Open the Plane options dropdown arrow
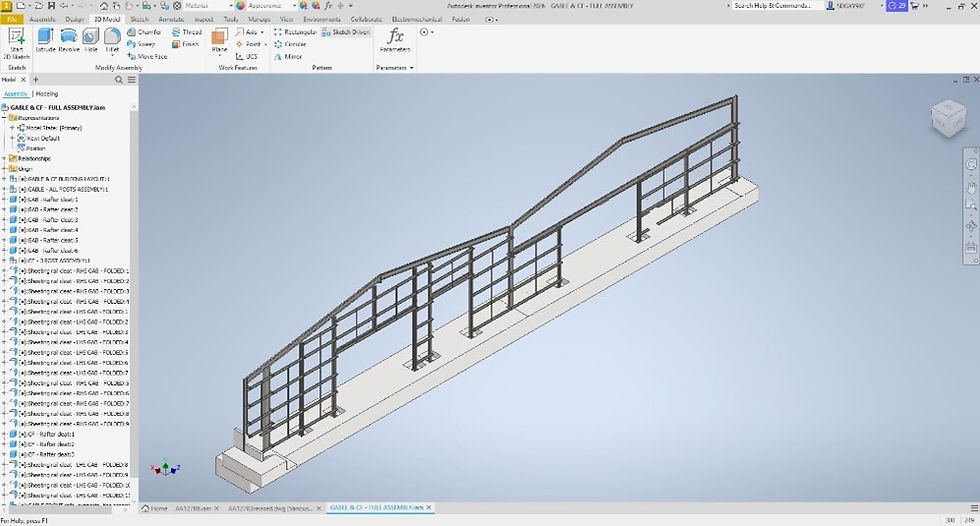This screenshot has height=526, width=980. tap(219, 56)
